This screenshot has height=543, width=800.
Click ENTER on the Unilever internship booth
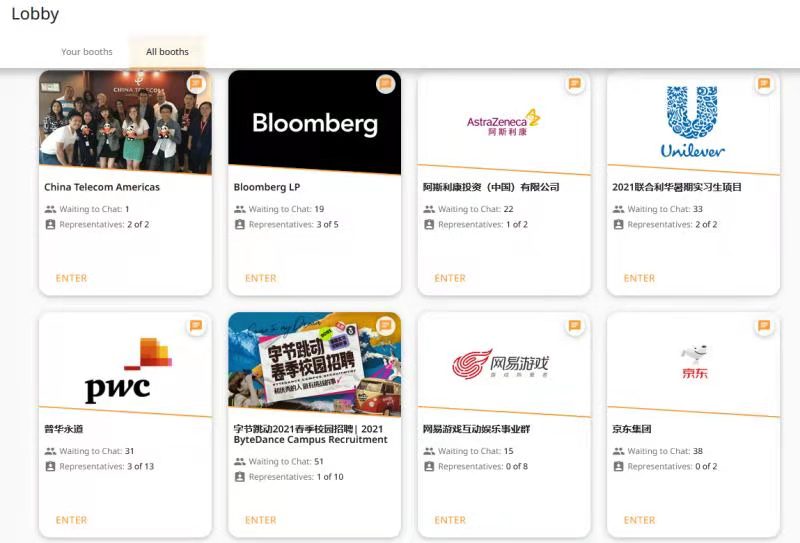(639, 278)
